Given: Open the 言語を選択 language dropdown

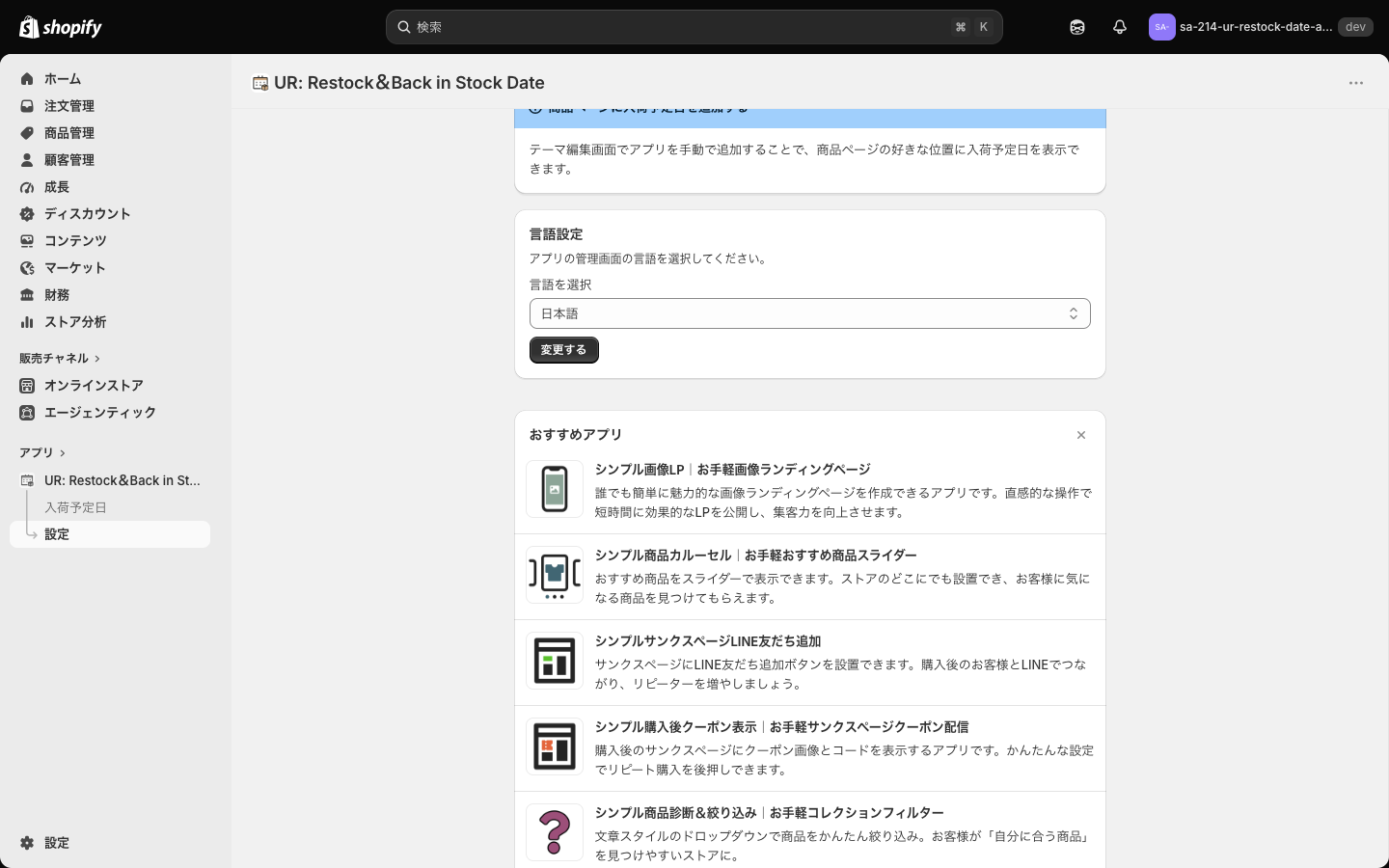Looking at the screenshot, I should (x=810, y=313).
